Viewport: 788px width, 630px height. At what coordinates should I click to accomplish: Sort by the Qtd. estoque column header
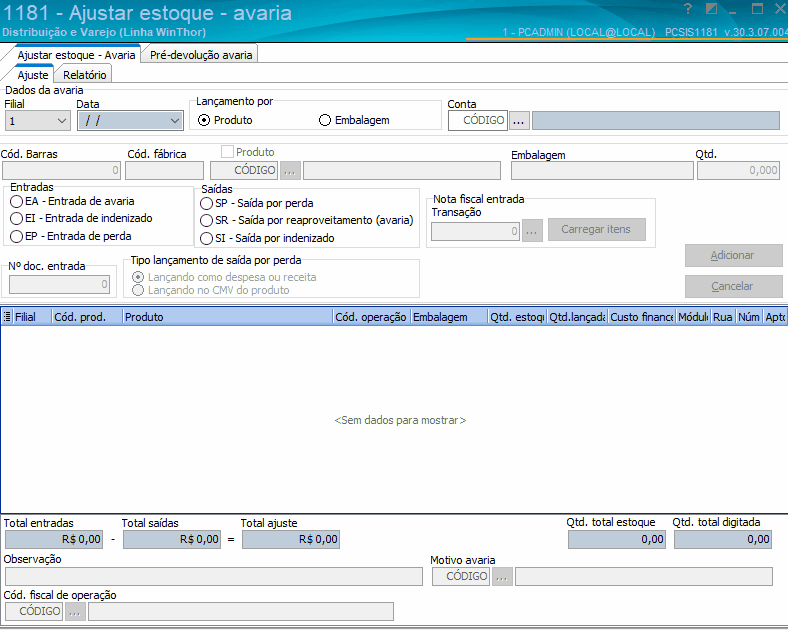[518, 317]
